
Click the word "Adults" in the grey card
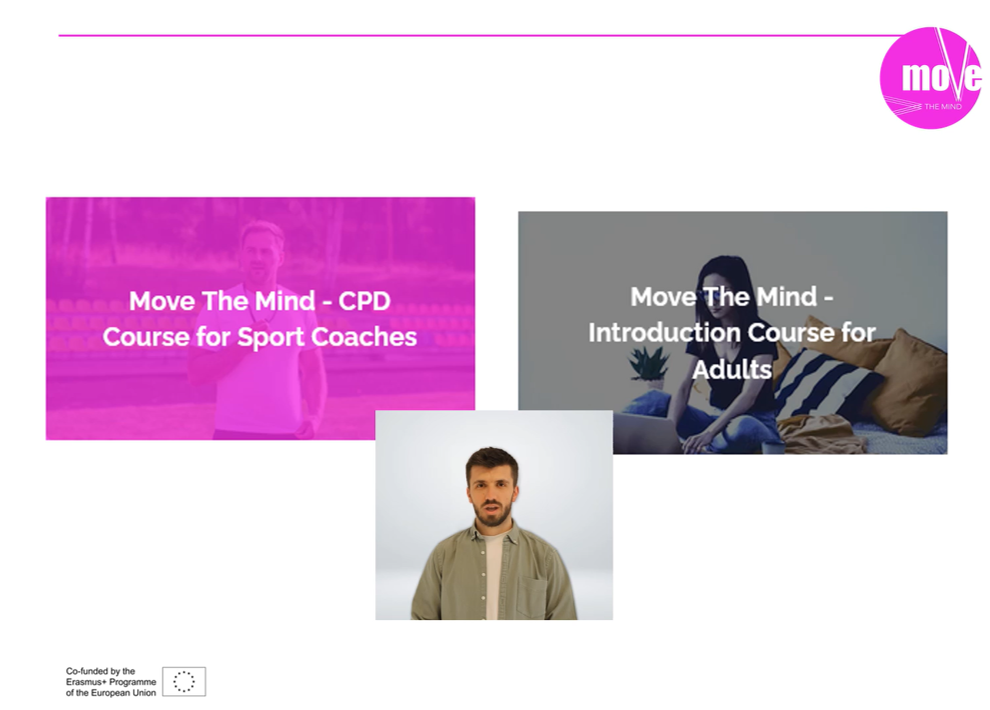pos(732,368)
